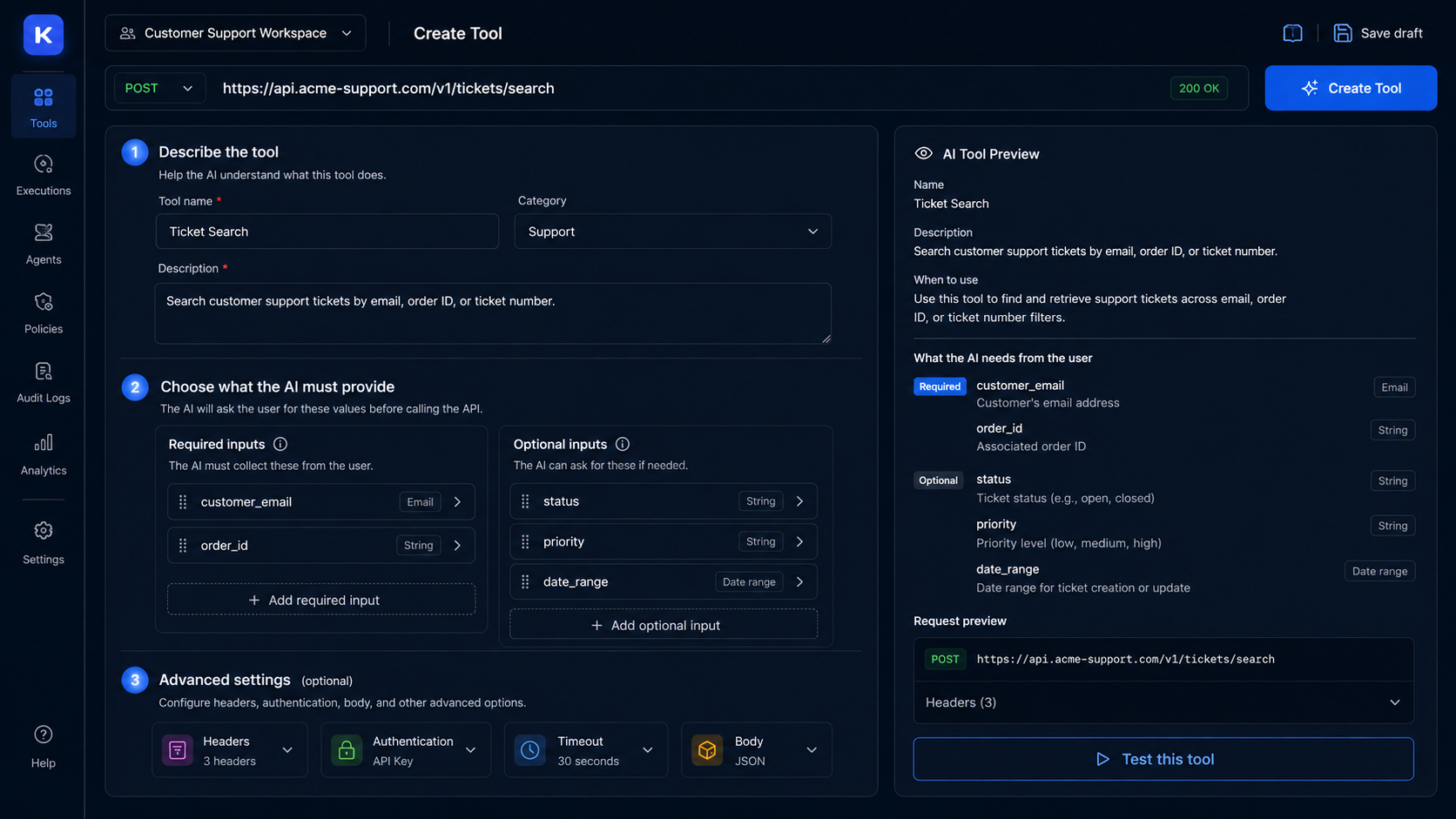Open the POST method dropdown

coord(159,88)
